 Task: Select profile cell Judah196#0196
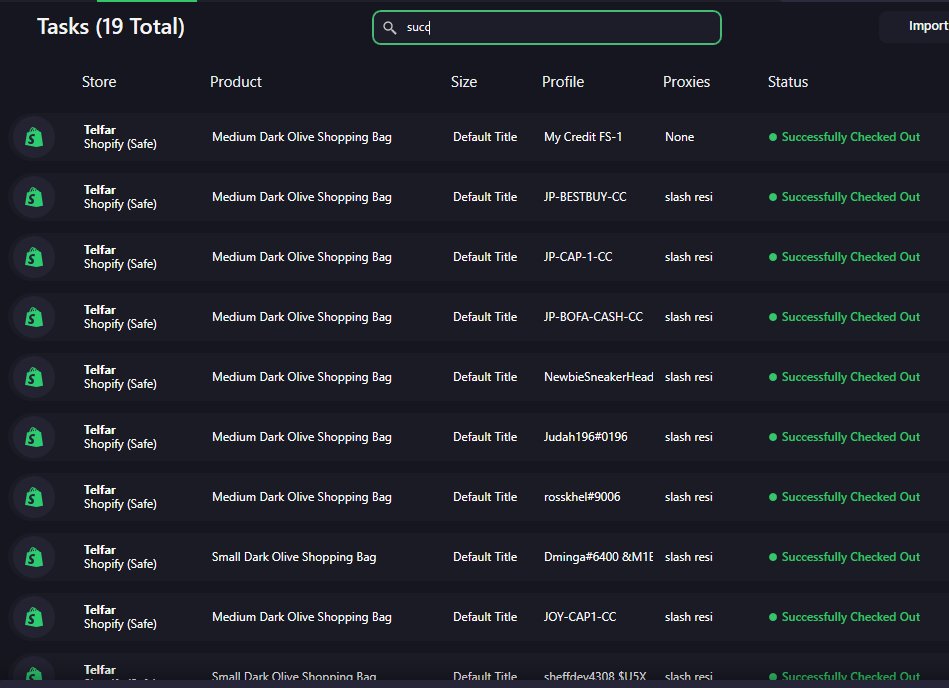tap(585, 436)
